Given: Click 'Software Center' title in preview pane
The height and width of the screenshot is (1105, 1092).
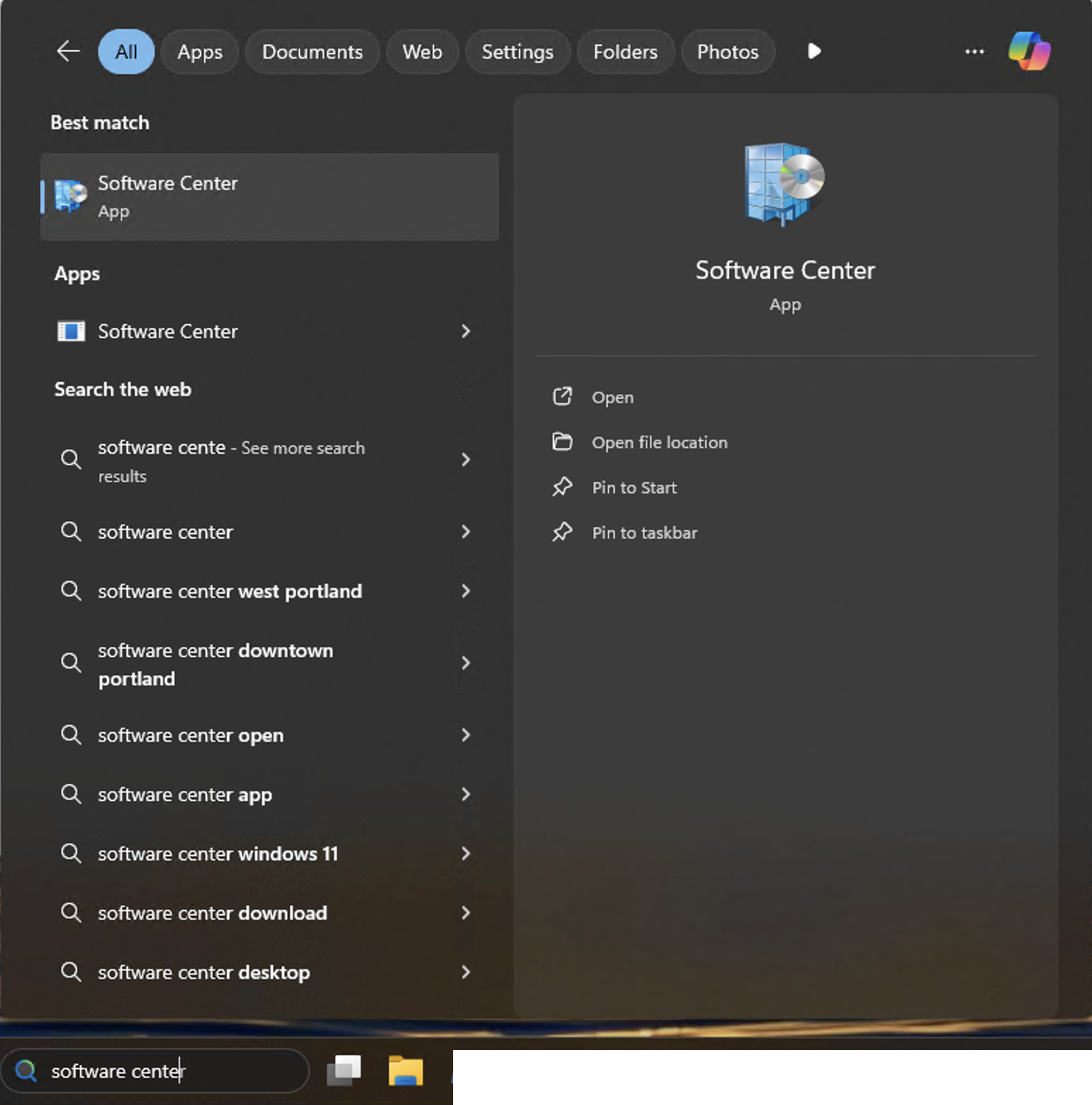Looking at the screenshot, I should (x=785, y=270).
